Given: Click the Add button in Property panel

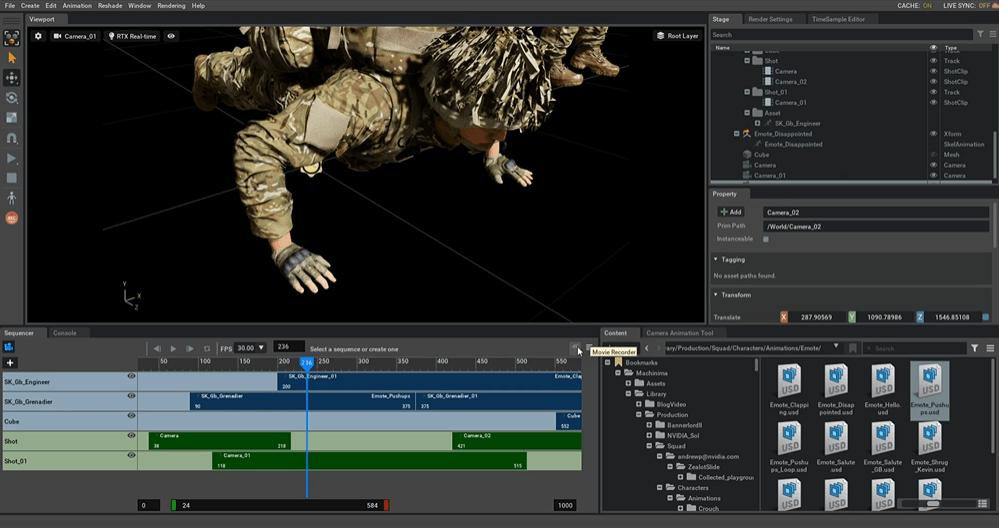Looking at the screenshot, I should click(x=730, y=212).
